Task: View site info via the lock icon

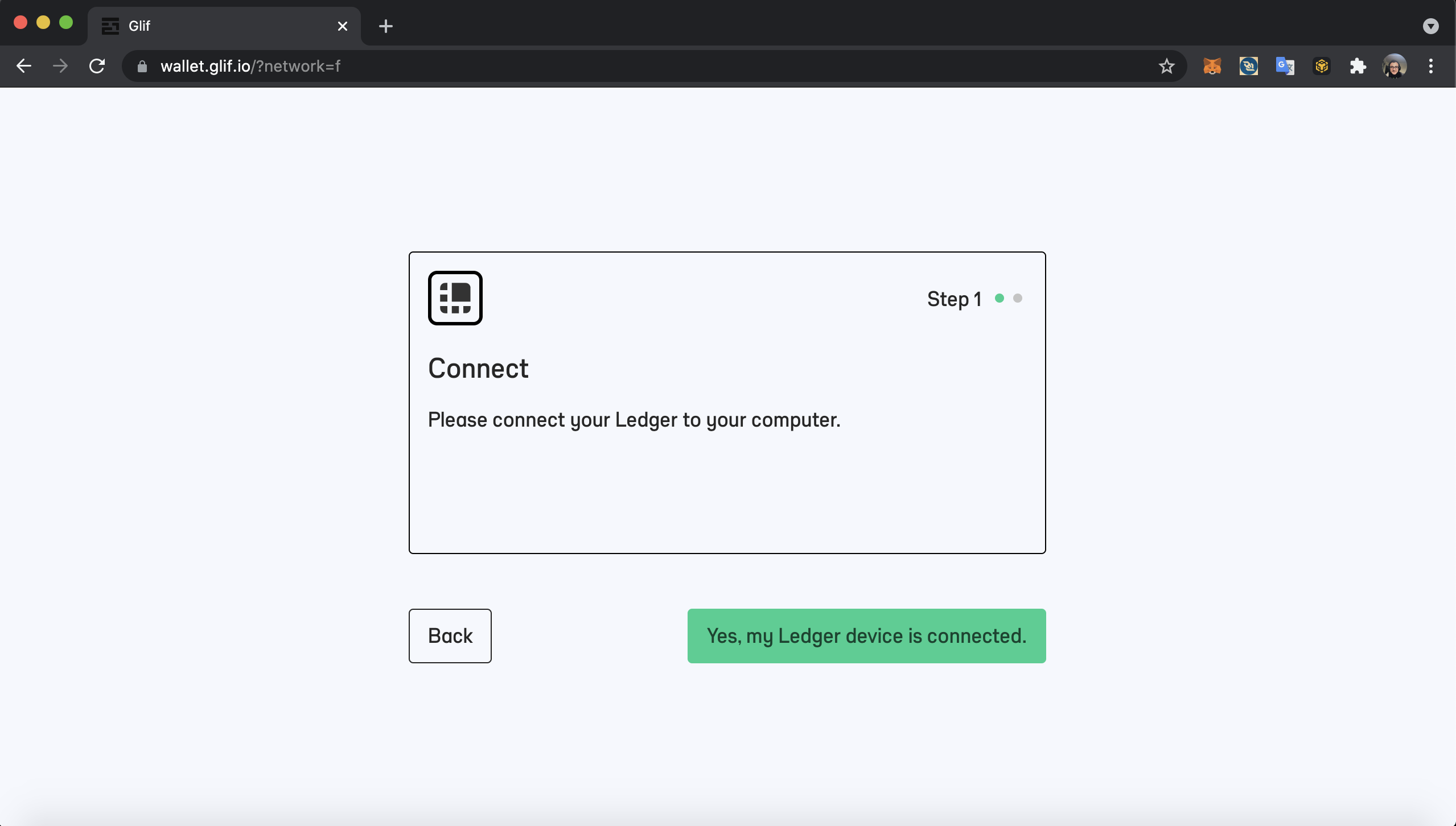Action: tap(142, 67)
